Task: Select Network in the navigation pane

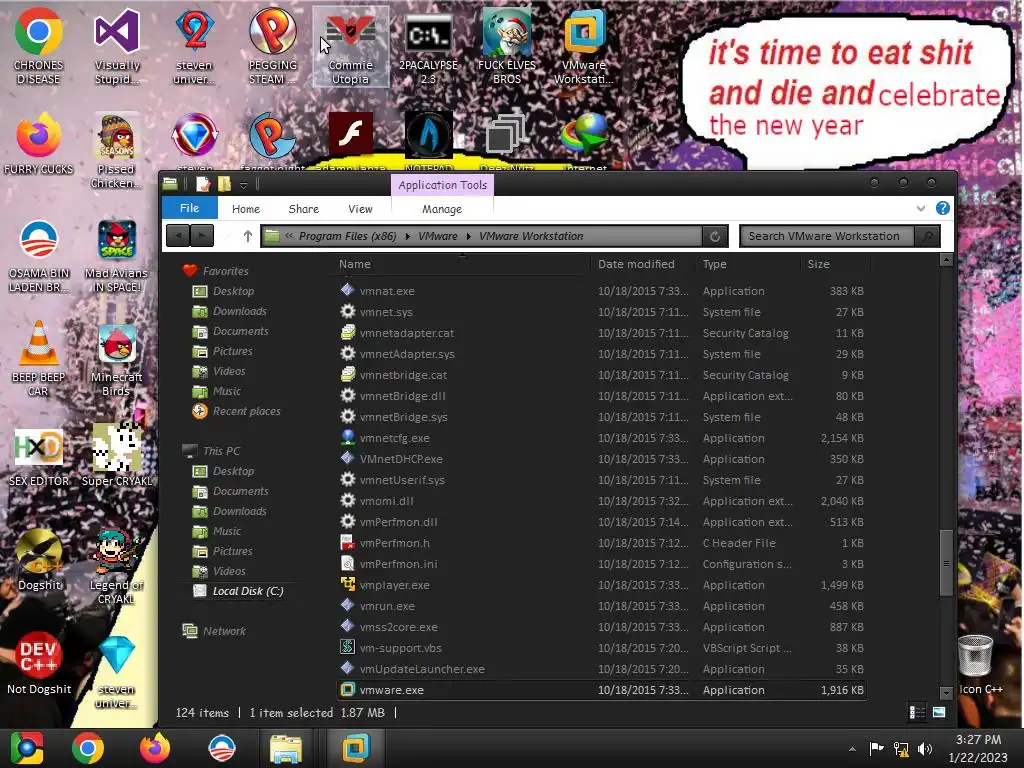Action: point(214,631)
